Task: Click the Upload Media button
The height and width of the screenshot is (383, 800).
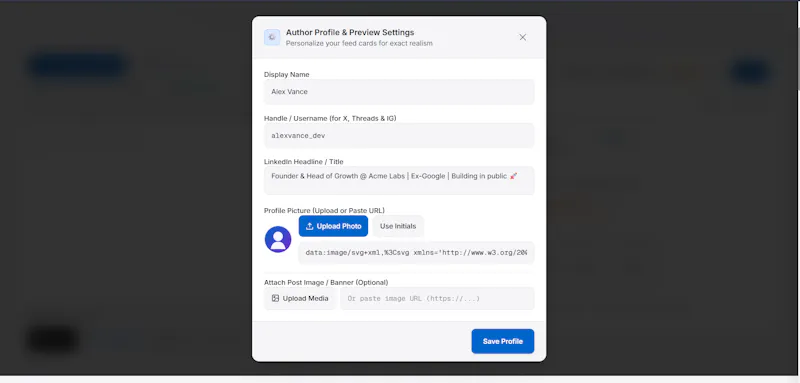Action: (300, 298)
